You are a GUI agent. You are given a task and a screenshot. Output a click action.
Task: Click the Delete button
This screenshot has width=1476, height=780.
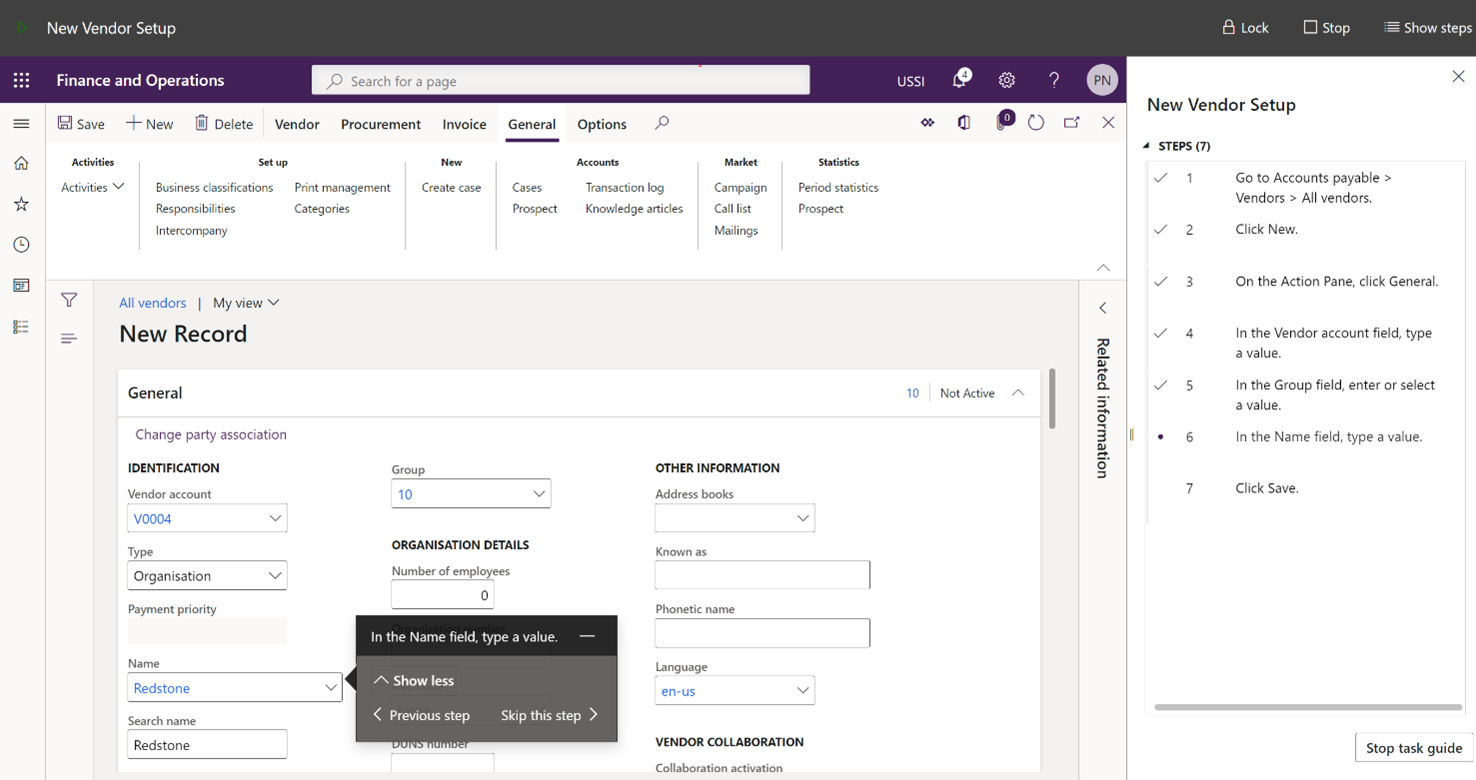(224, 124)
